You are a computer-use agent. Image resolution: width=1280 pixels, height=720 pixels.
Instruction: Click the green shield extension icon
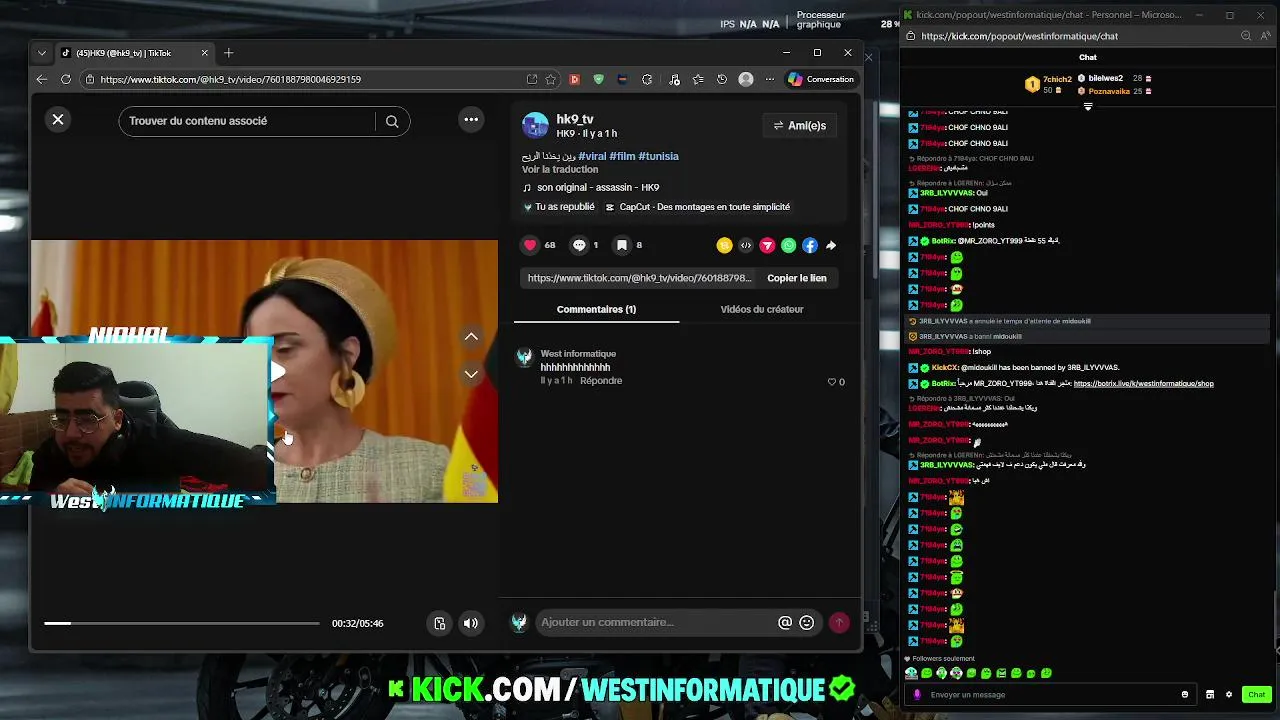click(599, 79)
